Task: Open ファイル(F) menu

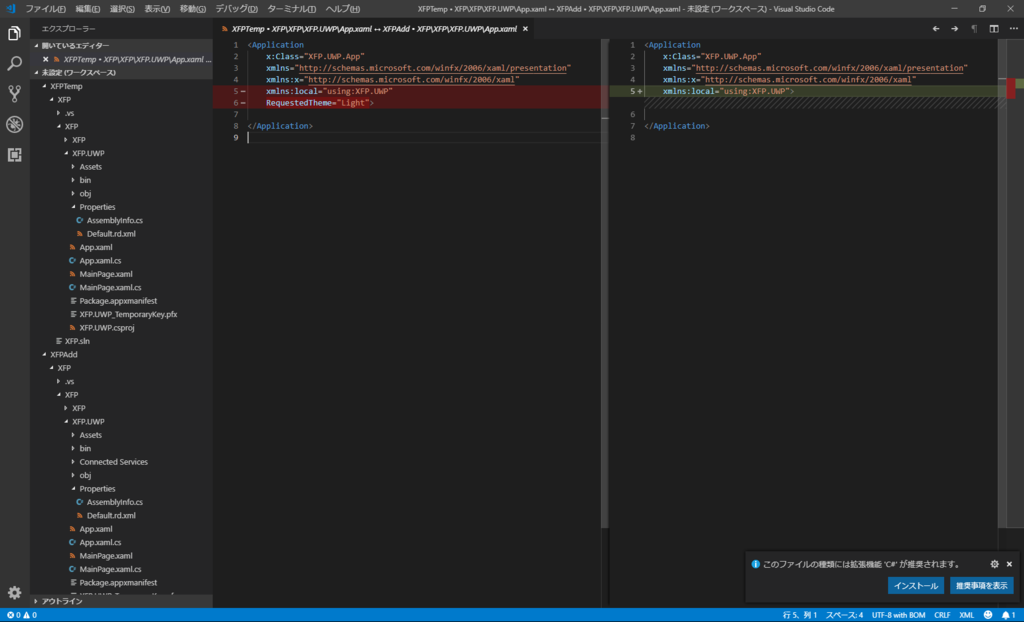Action: click(x=45, y=9)
